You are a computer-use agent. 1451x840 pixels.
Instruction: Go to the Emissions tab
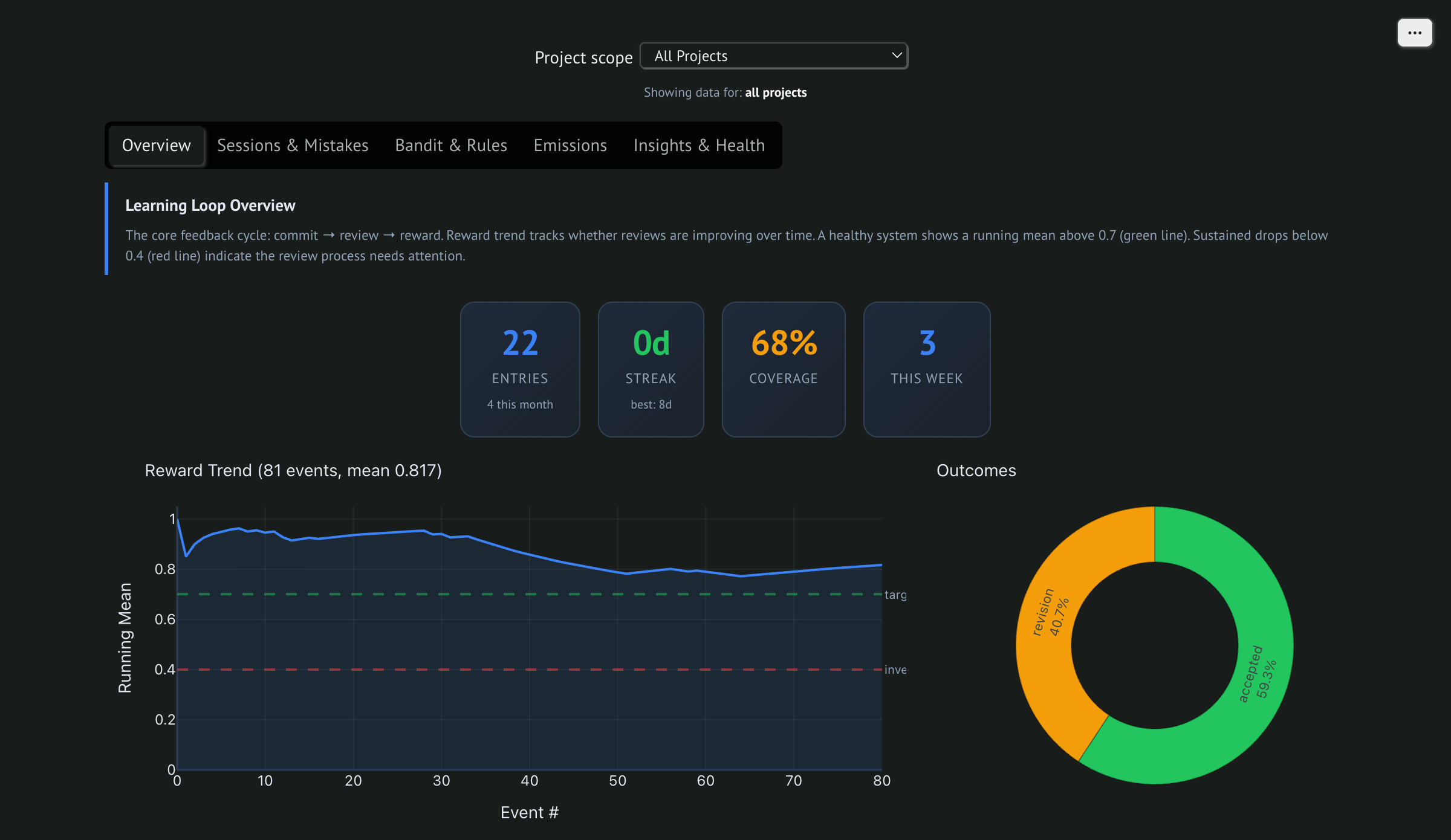click(x=570, y=145)
